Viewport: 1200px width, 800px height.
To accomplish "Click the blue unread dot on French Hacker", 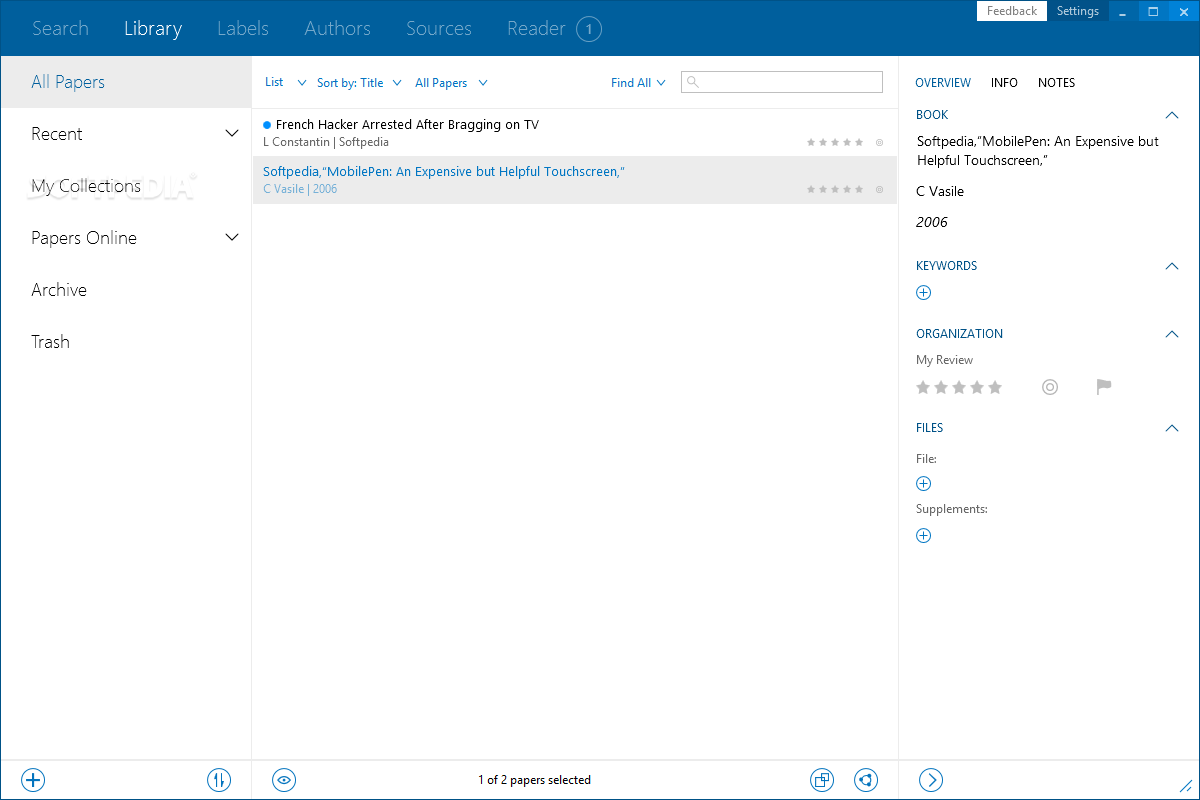I will click(267, 125).
